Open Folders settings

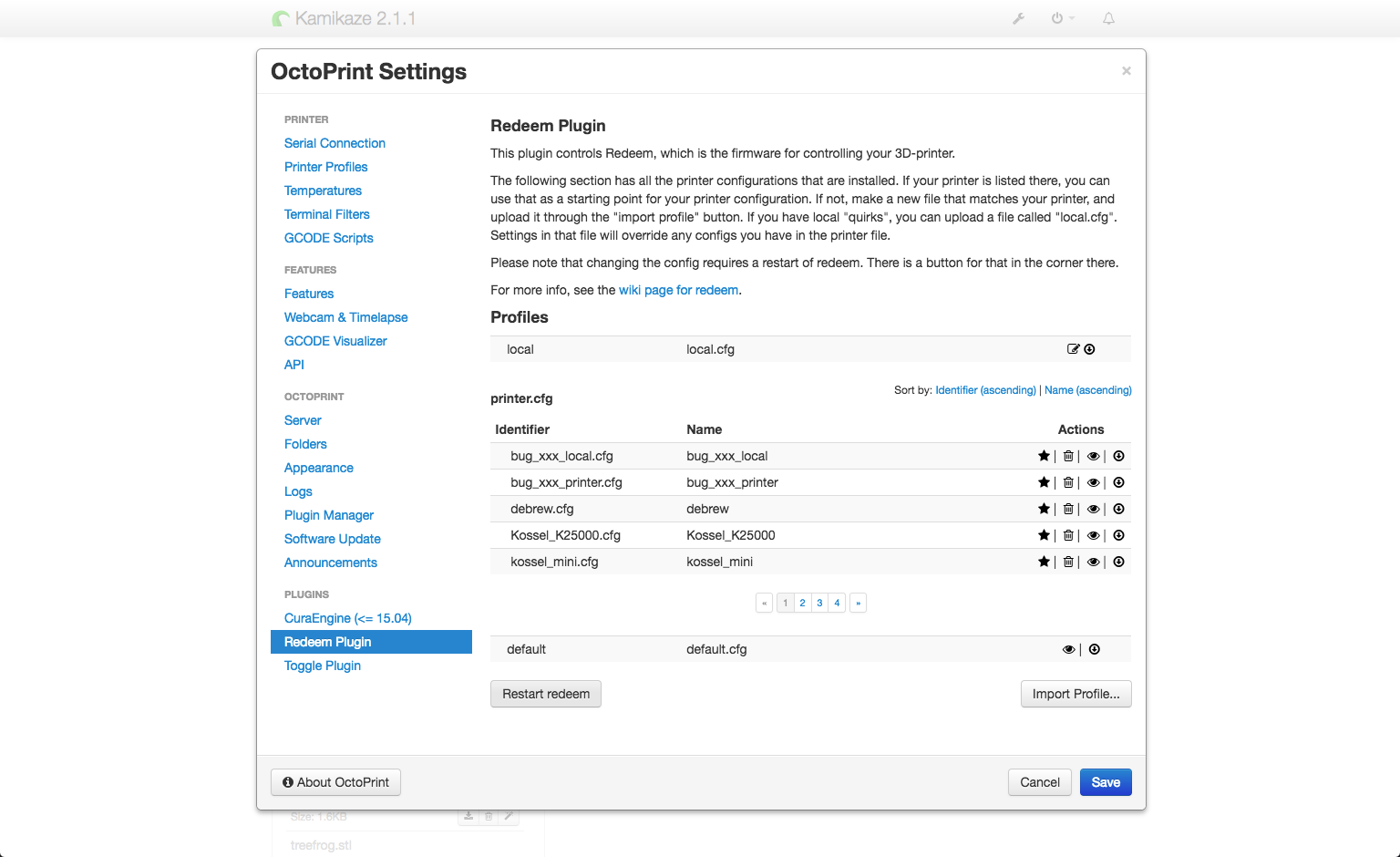(x=305, y=444)
